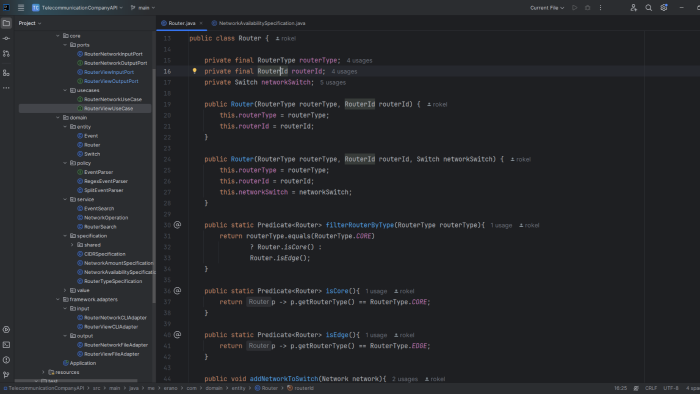Viewport: 700px width, 394px height.
Task: Run the current file
Action: coord(575,8)
